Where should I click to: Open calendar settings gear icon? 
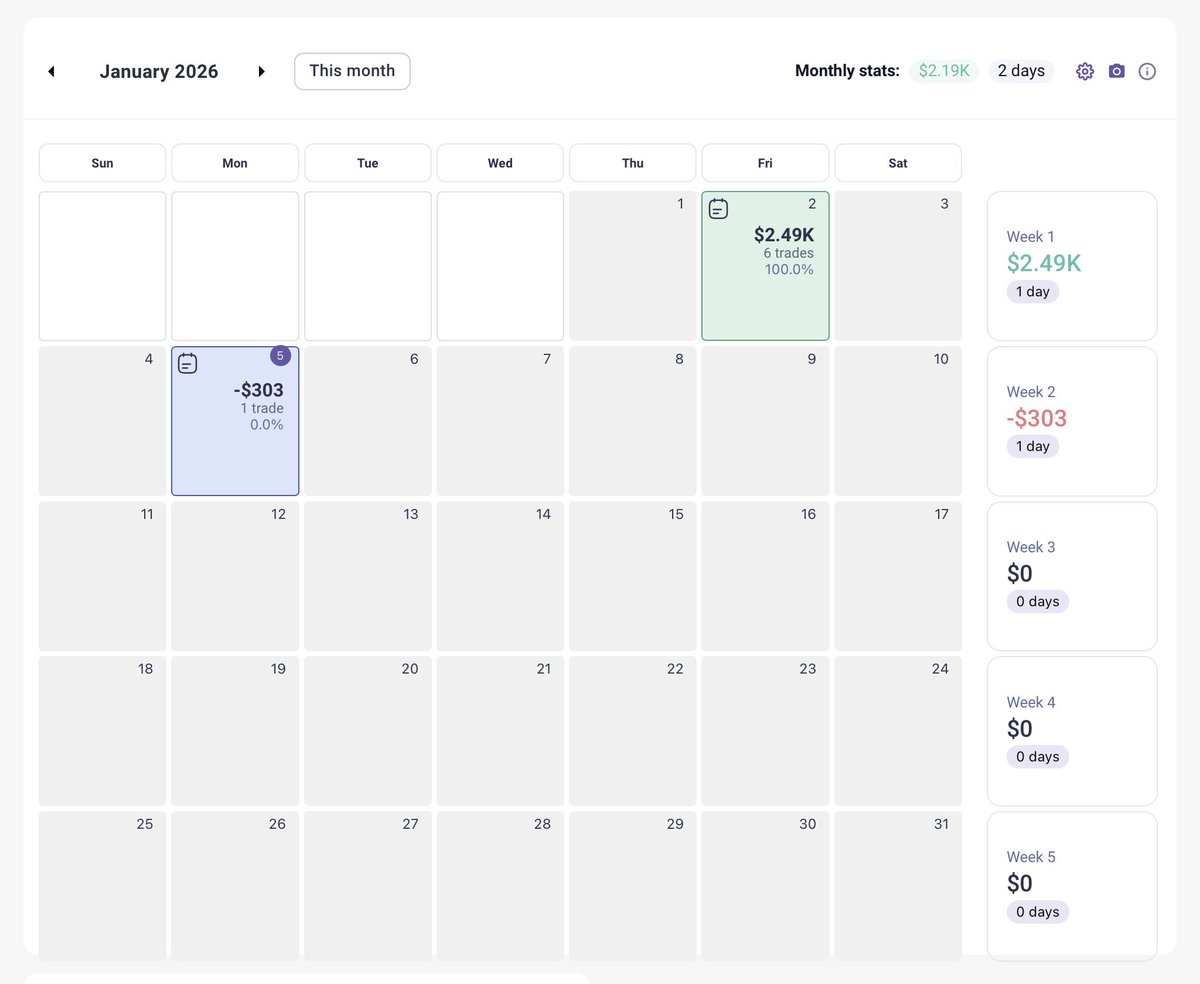(x=1085, y=71)
